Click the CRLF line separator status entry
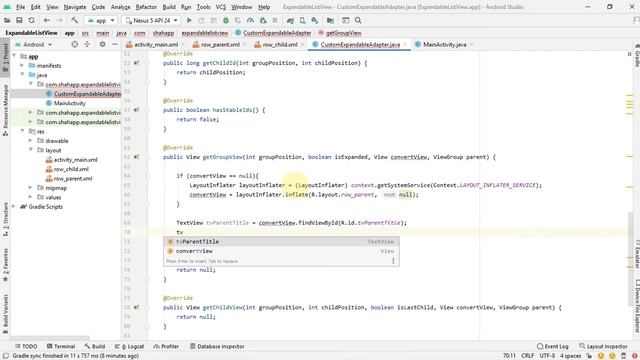Viewport: 640px width, 360px height. pyautogui.click(x=527, y=356)
